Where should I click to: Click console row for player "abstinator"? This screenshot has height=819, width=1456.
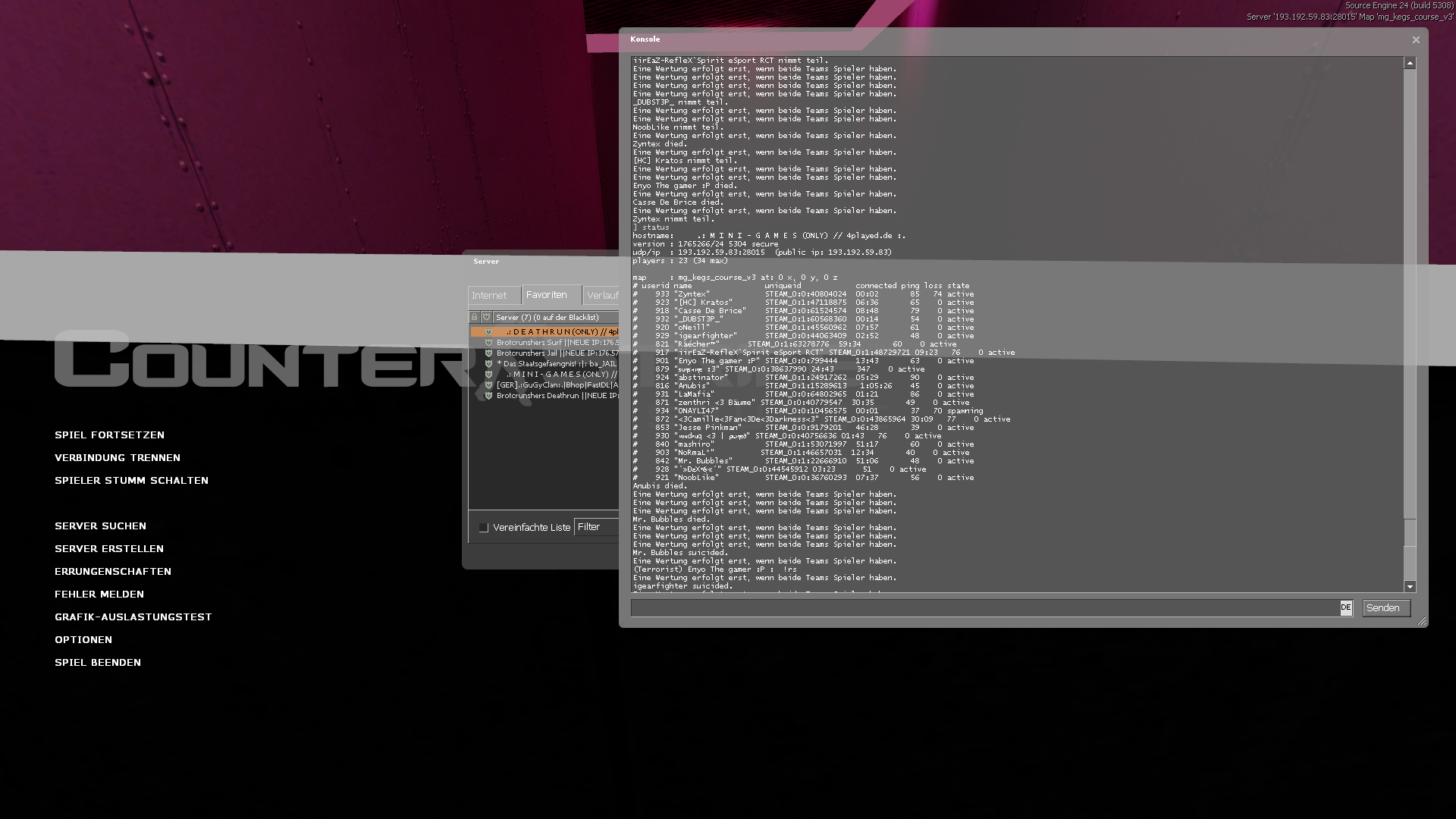pos(804,378)
